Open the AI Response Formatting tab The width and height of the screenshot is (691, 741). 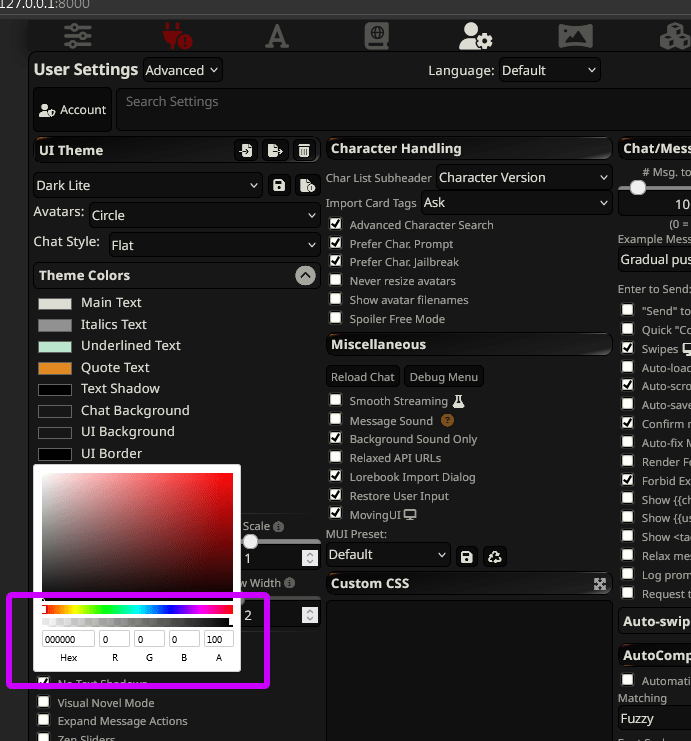[277, 36]
